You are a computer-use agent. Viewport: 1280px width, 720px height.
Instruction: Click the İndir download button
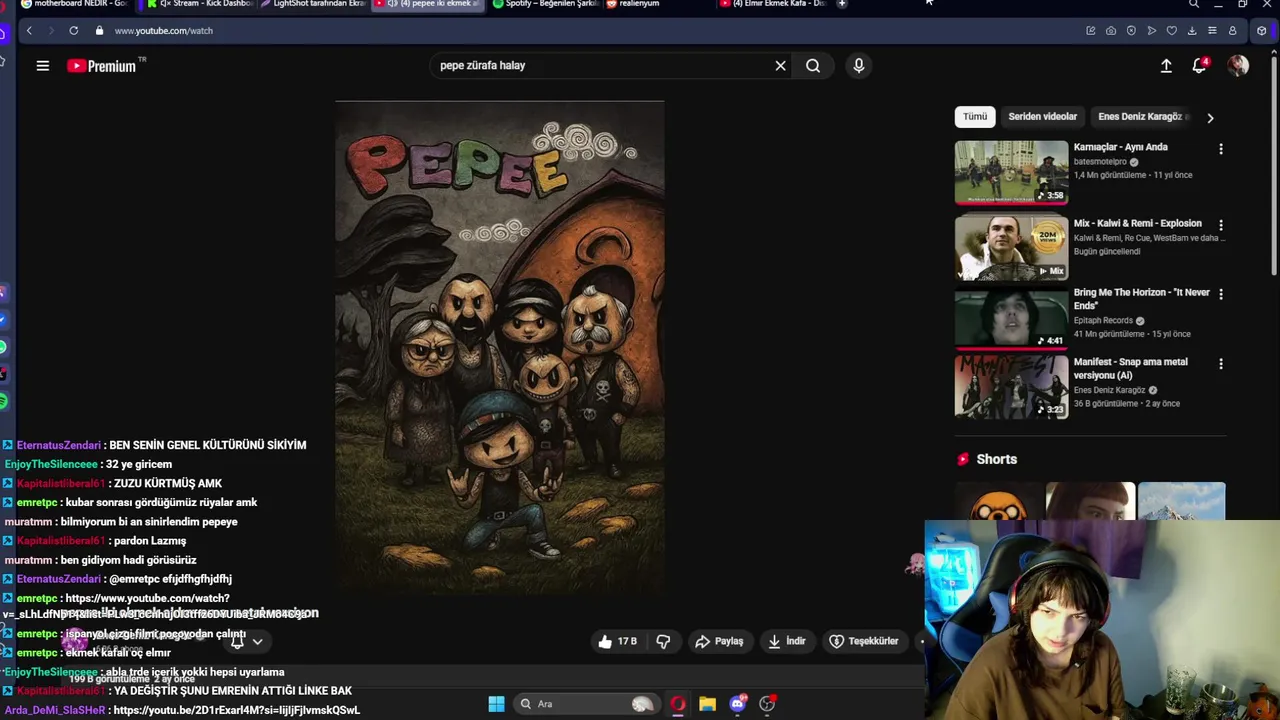(787, 641)
